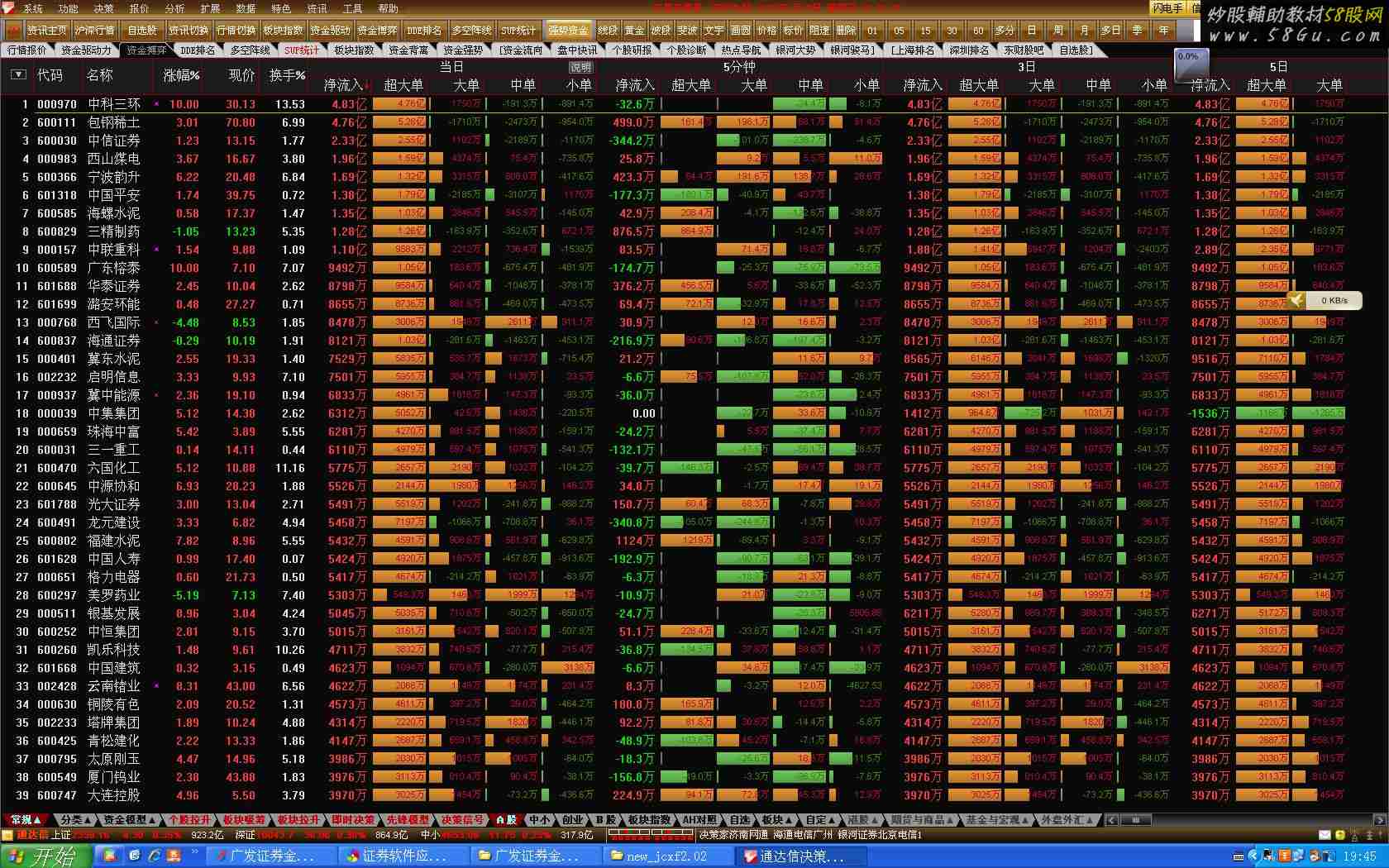Switch to the 行情报价 tab
This screenshot has height=868, width=1389.
(26, 50)
